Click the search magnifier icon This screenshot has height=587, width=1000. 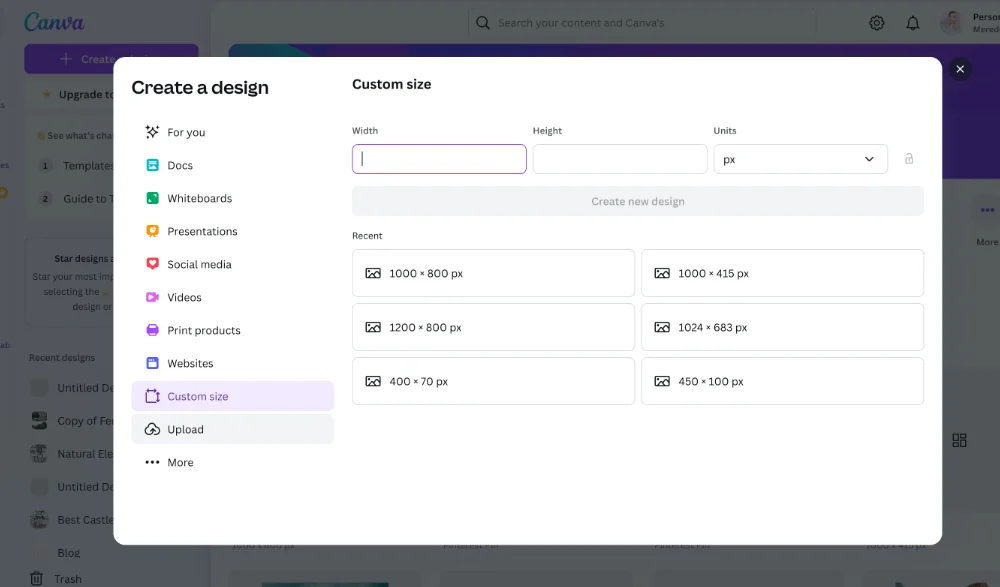[483, 23]
